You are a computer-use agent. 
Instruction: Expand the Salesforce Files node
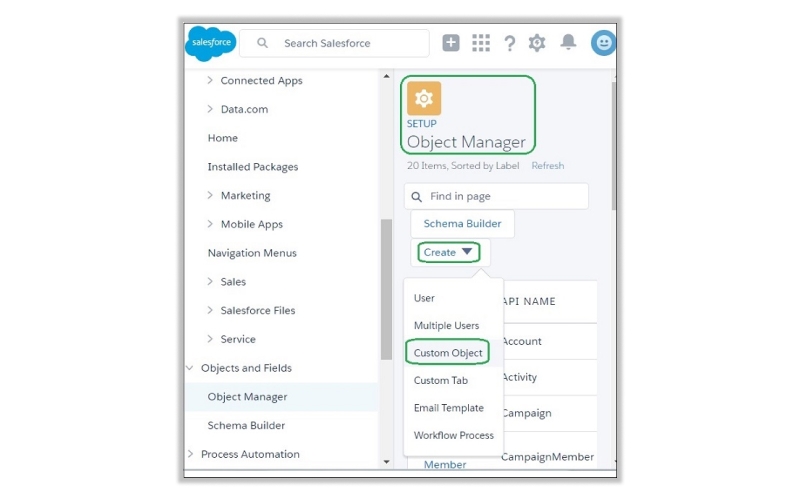click(210, 310)
